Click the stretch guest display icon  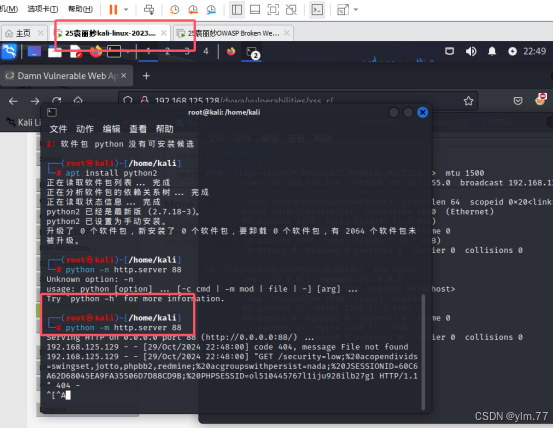(343, 10)
